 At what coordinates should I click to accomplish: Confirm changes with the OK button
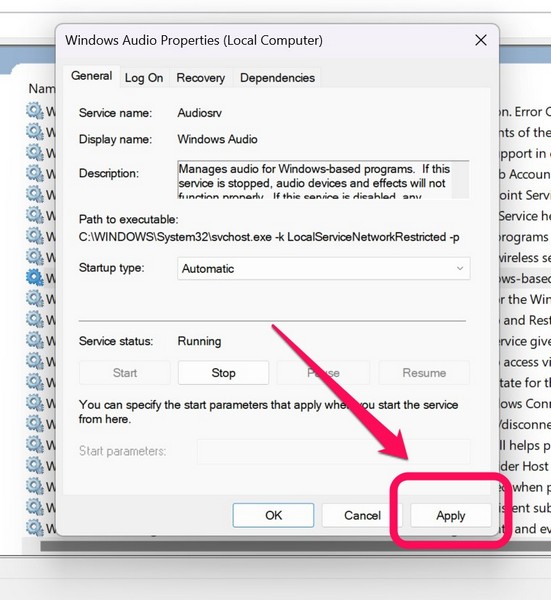[273, 515]
